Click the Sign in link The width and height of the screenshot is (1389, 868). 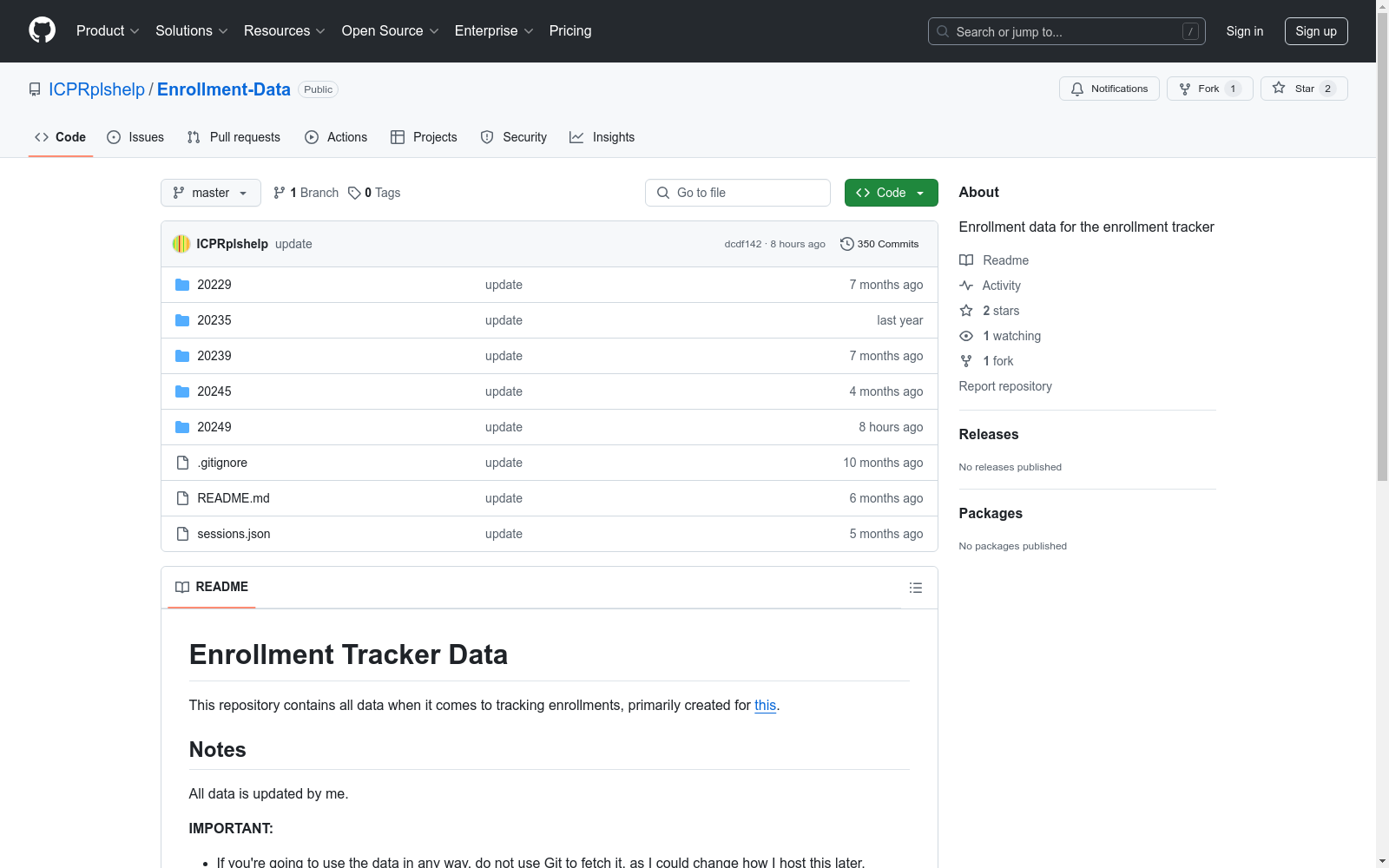pyautogui.click(x=1244, y=31)
